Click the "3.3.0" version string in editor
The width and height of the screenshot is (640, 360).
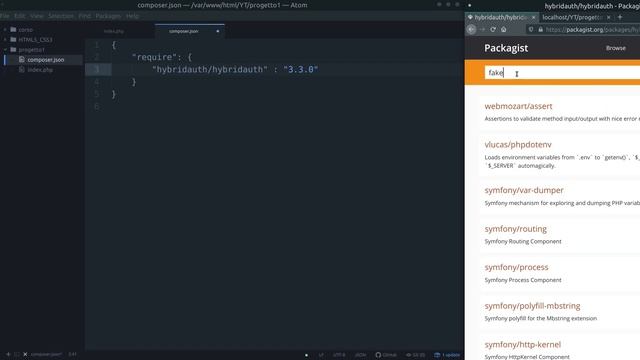301,69
